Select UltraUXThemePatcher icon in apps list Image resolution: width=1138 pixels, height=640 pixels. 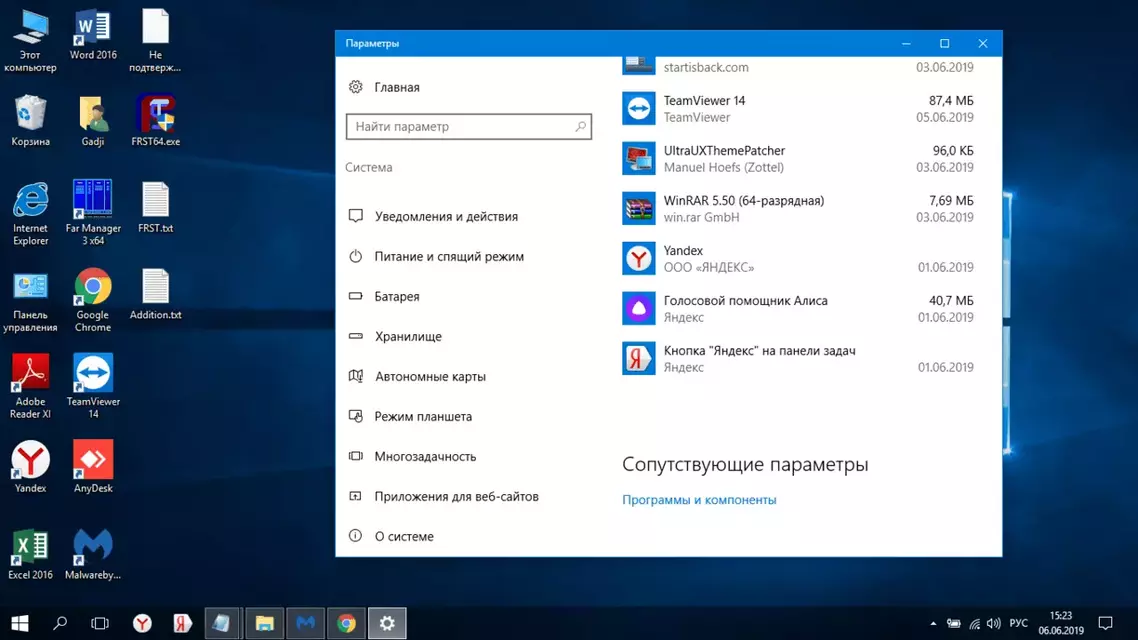[x=639, y=158]
